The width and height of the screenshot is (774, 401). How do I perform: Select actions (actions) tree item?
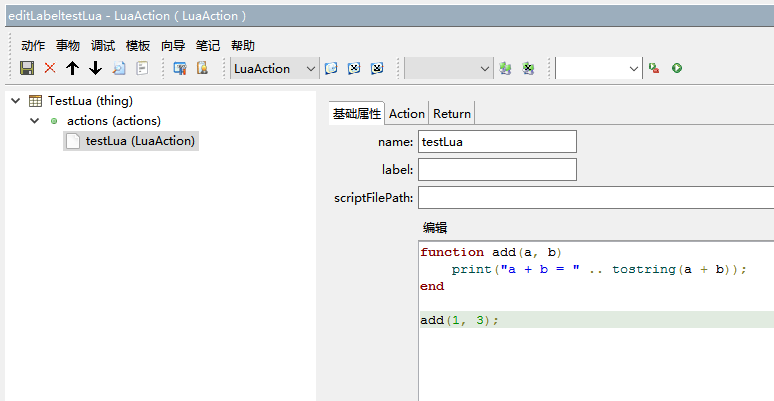(x=114, y=121)
